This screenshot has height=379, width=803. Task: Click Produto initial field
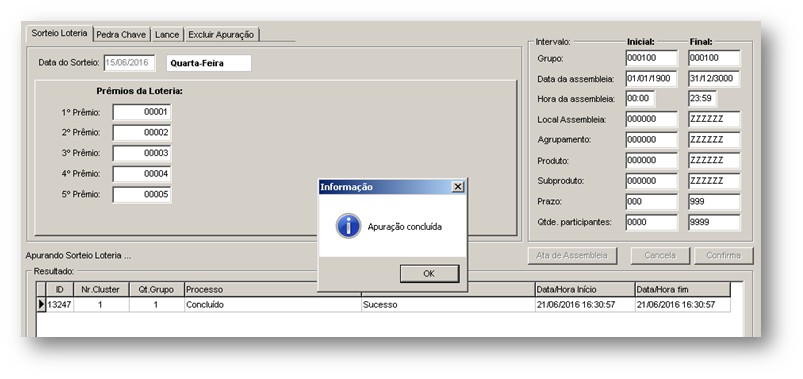pyautogui.click(x=651, y=160)
